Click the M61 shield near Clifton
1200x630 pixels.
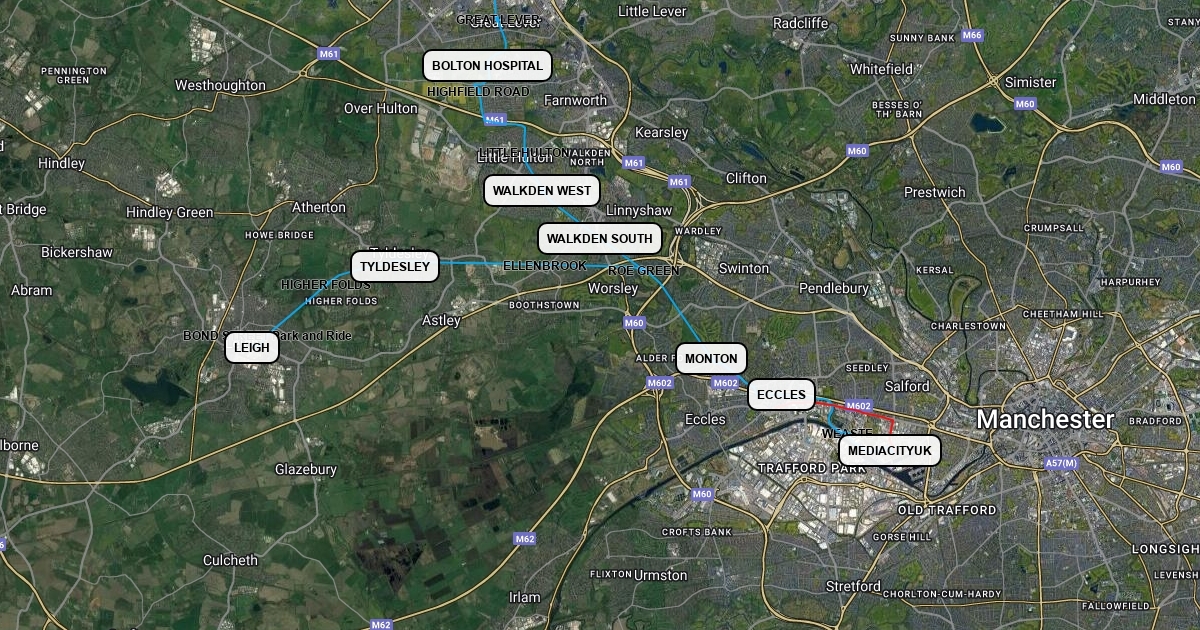(x=679, y=182)
